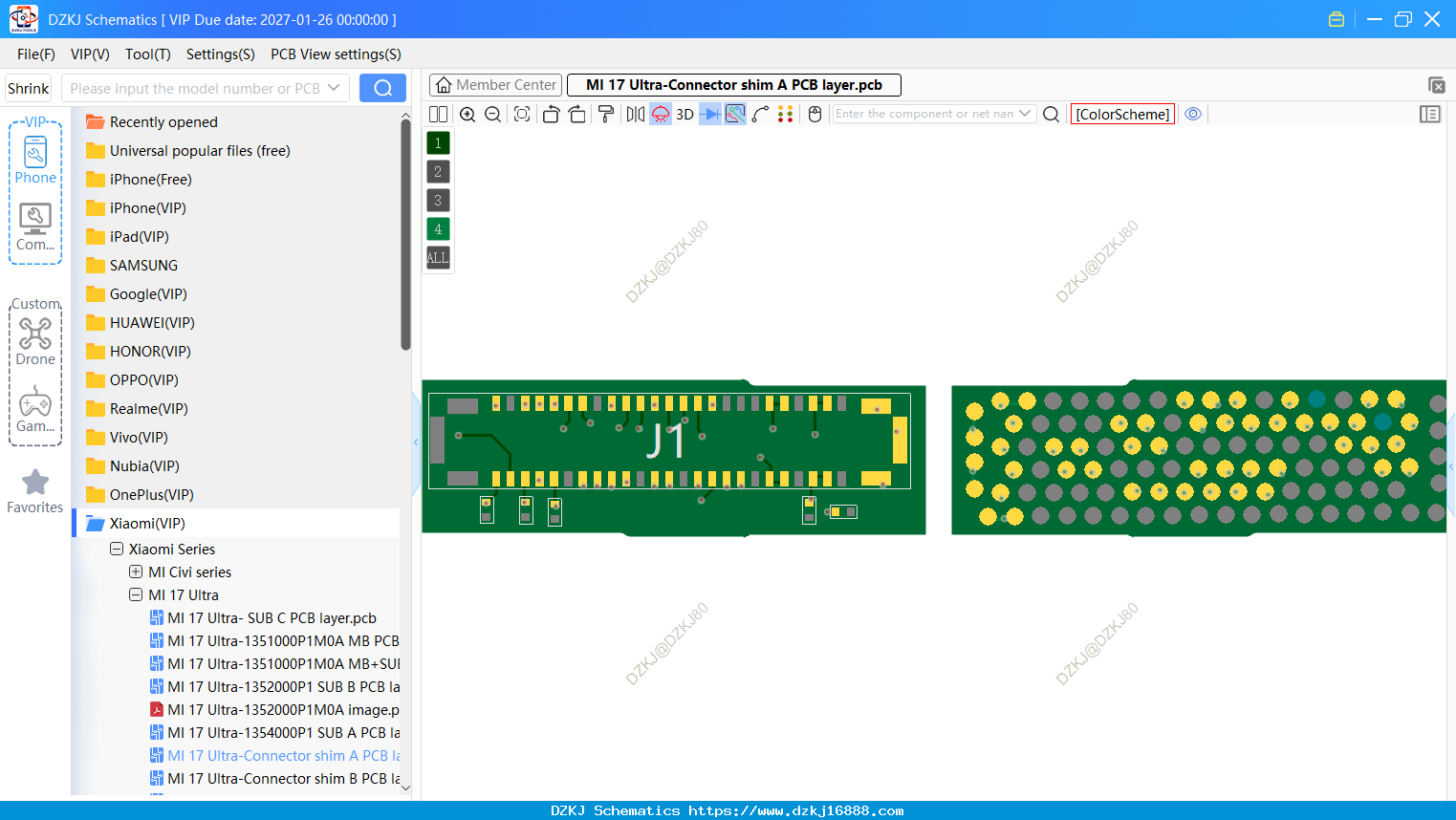The height and width of the screenshot is (820, 1456).
Task: Zoom out of the PCB view
Action: coord(493,114)
